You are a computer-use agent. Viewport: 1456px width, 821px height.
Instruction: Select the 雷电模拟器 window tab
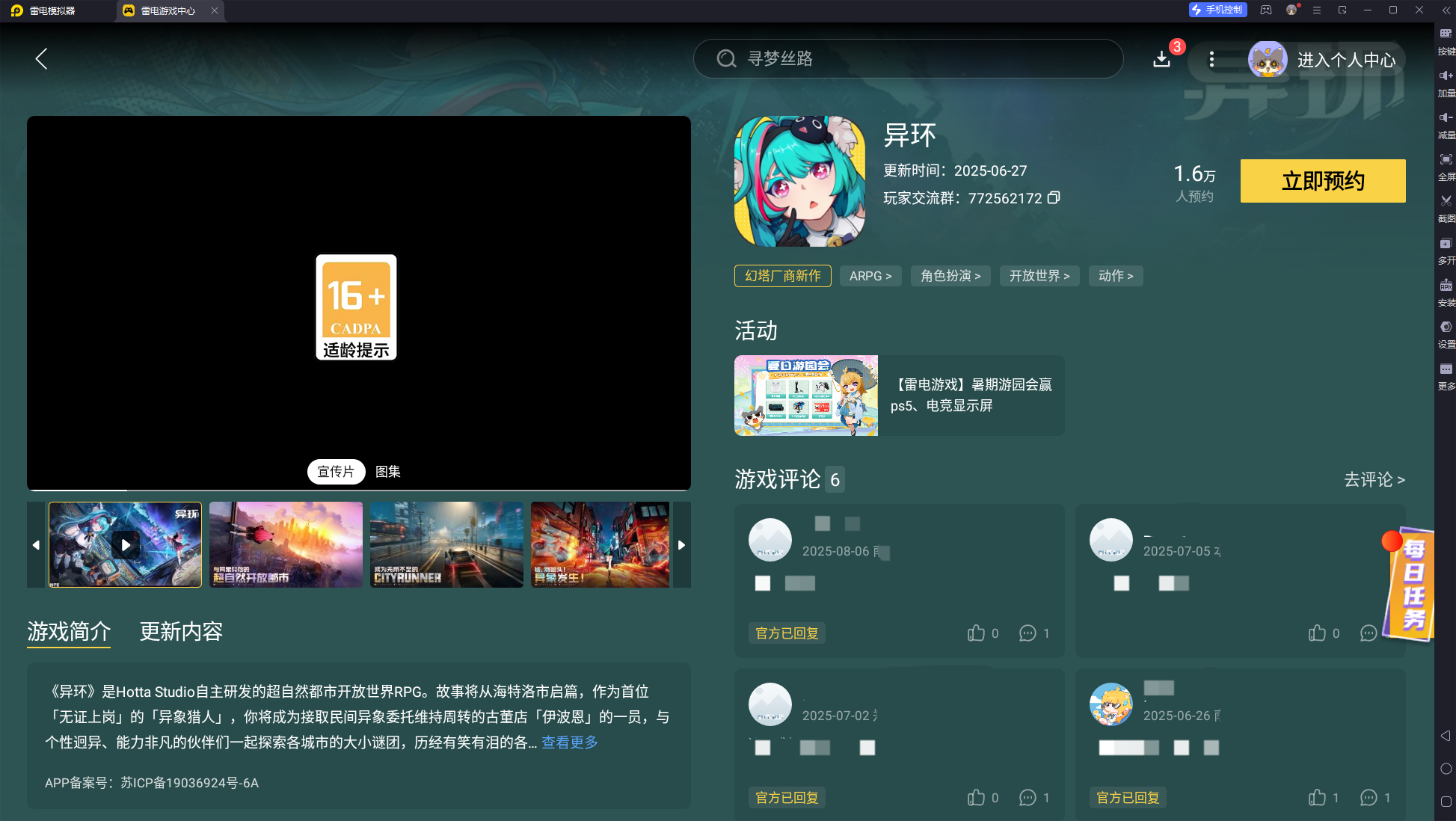[x=52, y=10]
